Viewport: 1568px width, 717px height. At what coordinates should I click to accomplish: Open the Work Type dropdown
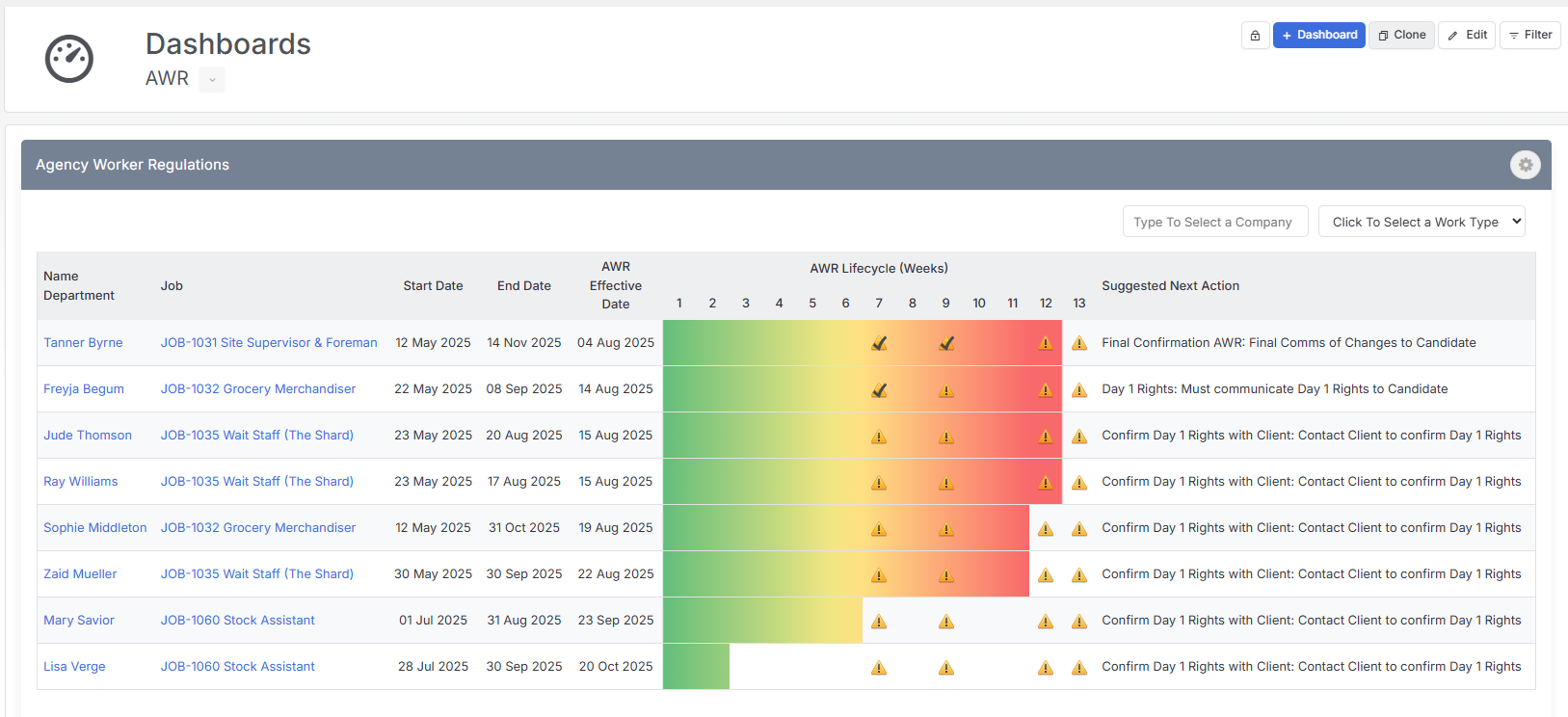click(x=1422, y=222)
